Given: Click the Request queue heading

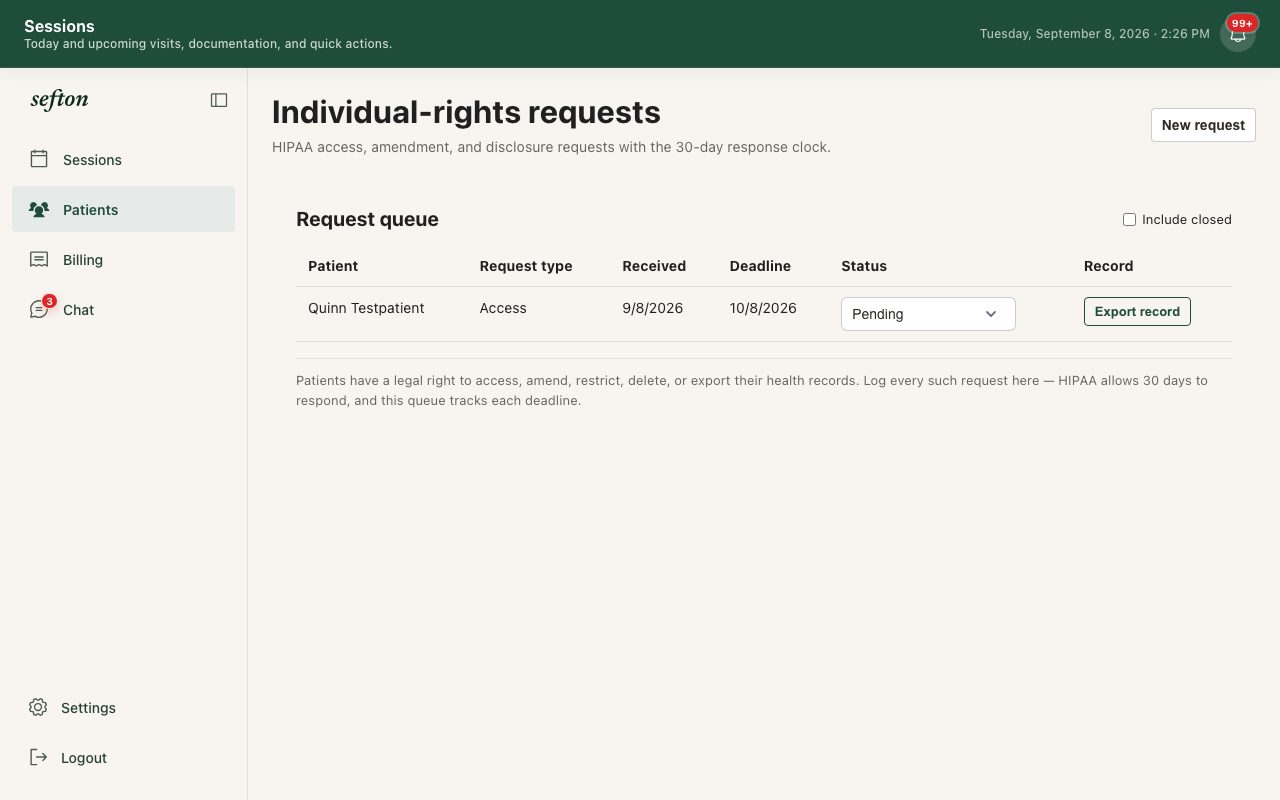Looking at the screenshot, I should pos(367,219).
